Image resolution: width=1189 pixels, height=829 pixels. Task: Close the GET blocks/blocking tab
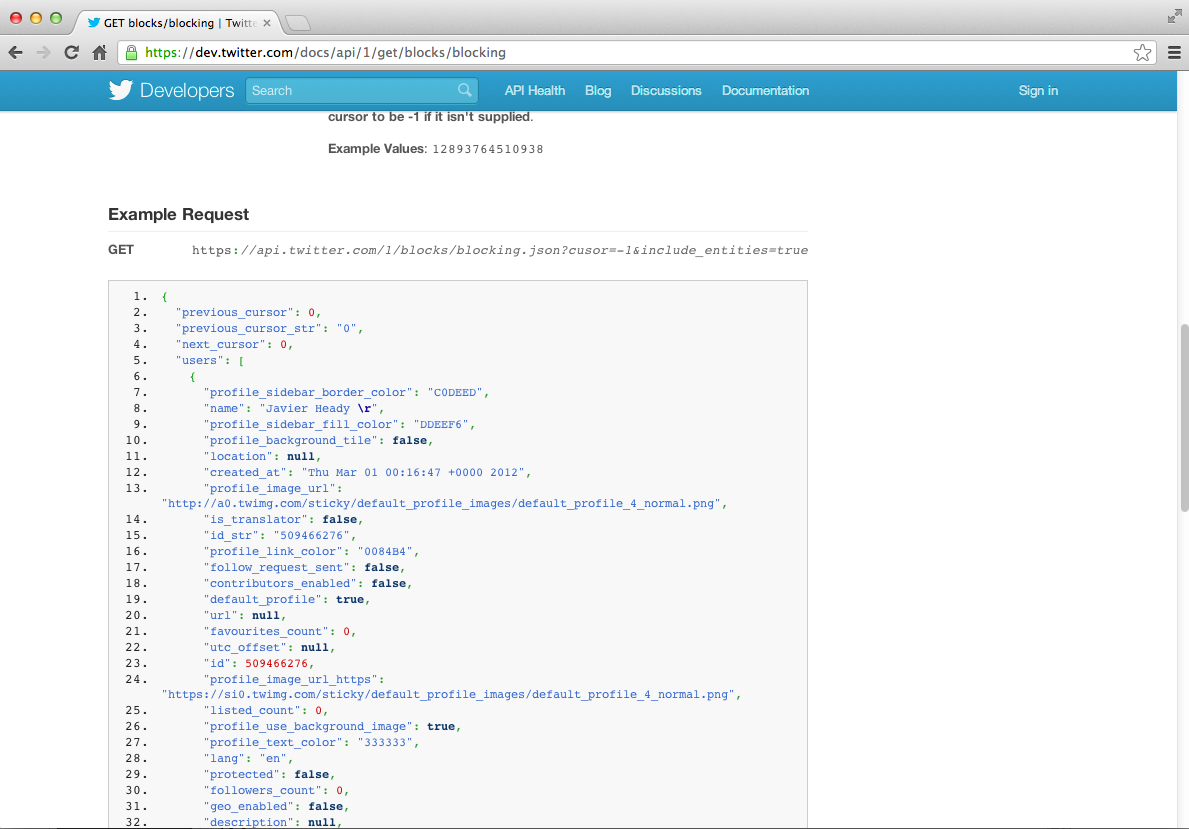(267, 23)
